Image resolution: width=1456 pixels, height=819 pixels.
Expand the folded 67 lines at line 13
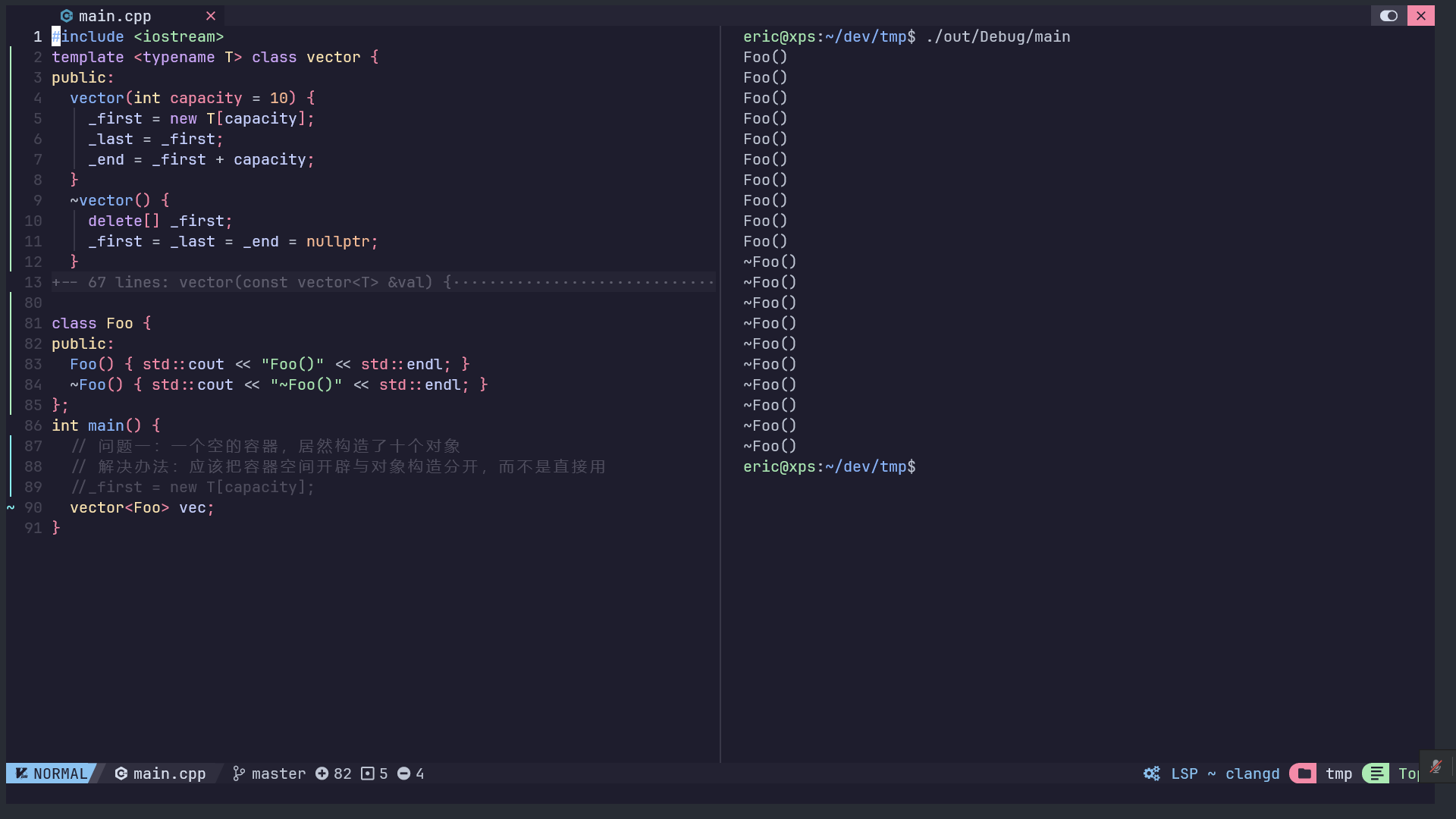tap(383, 282)
